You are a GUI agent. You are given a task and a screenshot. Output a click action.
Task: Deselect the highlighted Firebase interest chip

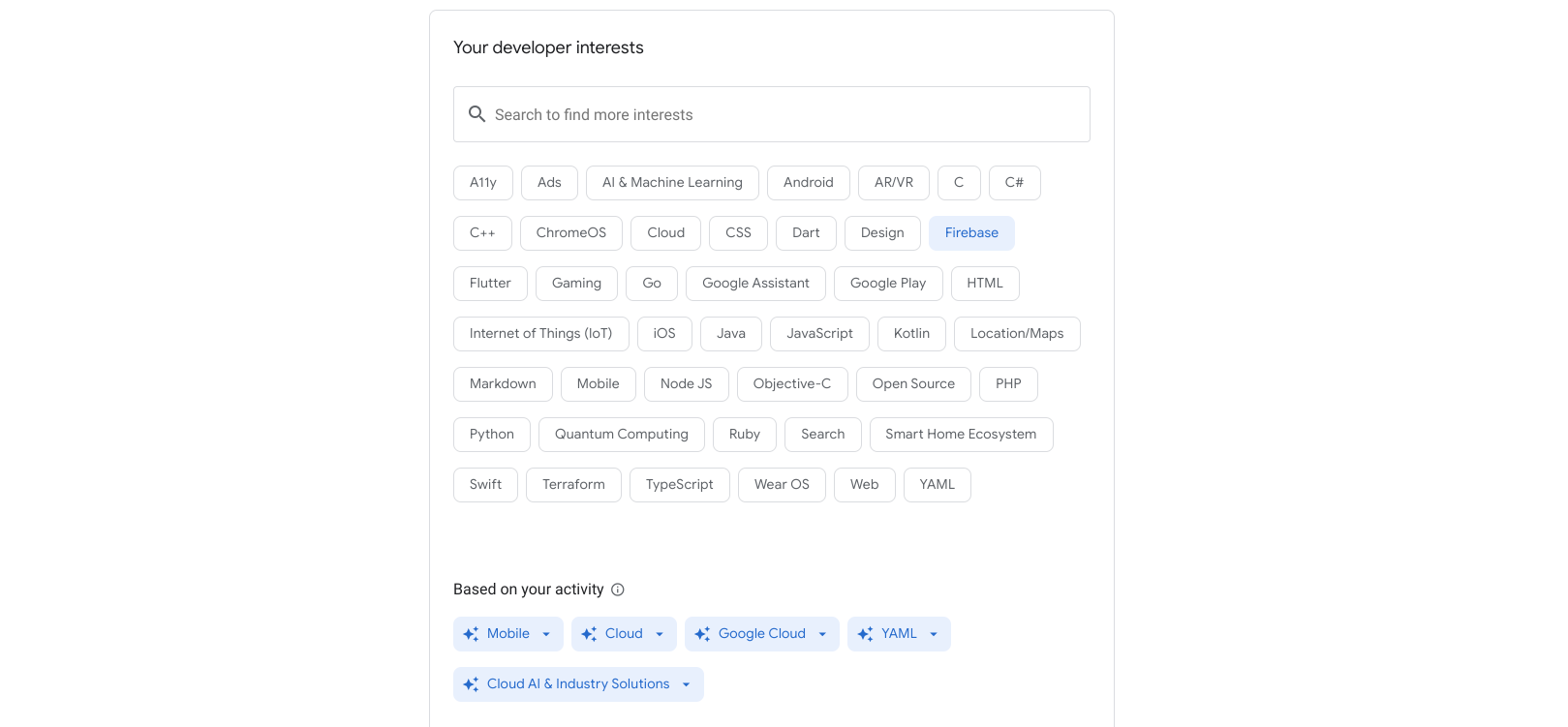[x=970, y=233]
